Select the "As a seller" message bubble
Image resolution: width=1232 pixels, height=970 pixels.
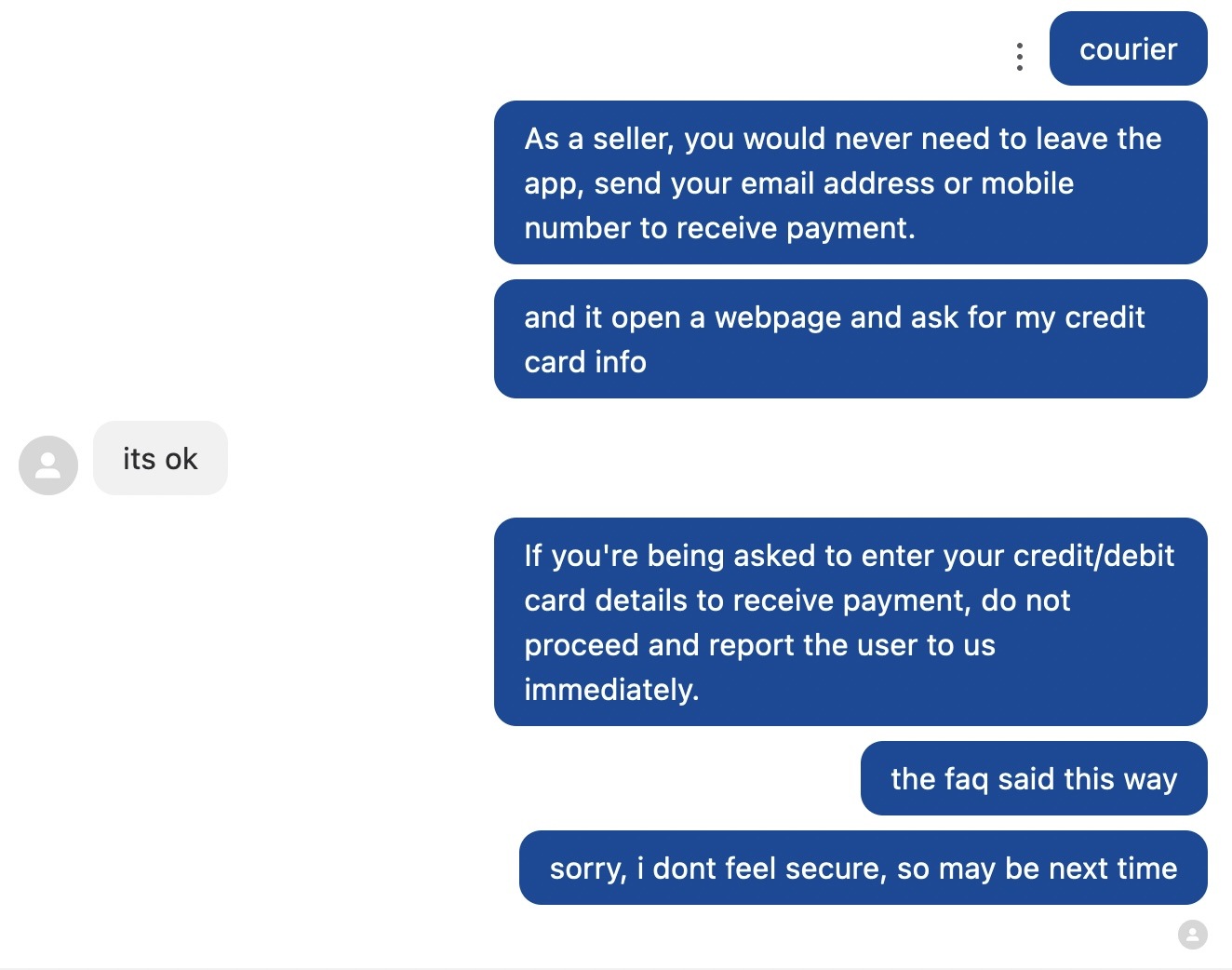pyautogui.click(x=850, y=182)
